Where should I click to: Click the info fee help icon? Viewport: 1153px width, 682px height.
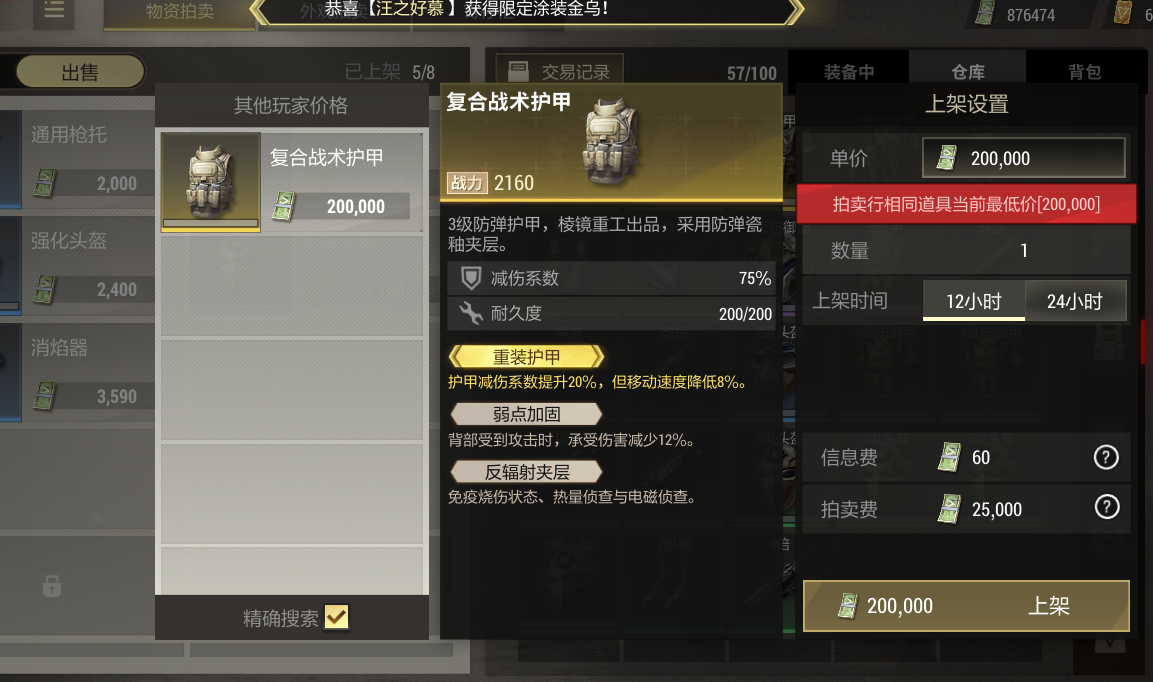click(x=1106, y=458)
